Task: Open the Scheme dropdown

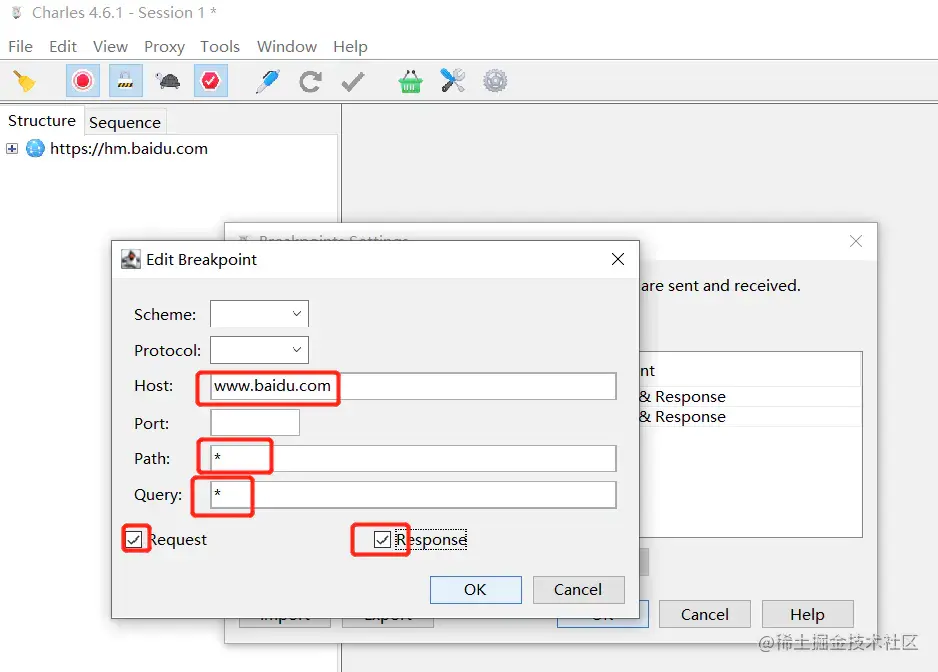Action: 259,314
